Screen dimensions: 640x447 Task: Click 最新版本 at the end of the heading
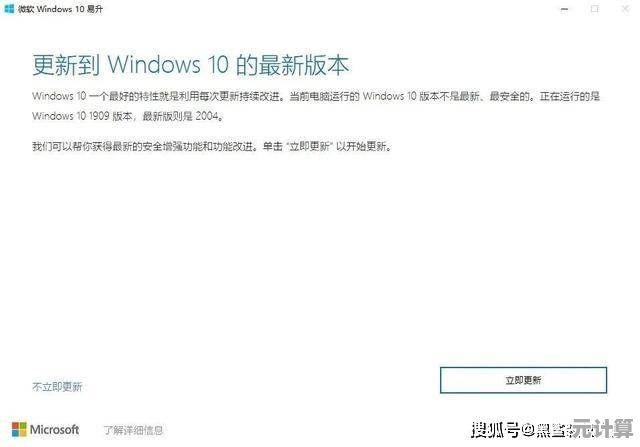304,64
